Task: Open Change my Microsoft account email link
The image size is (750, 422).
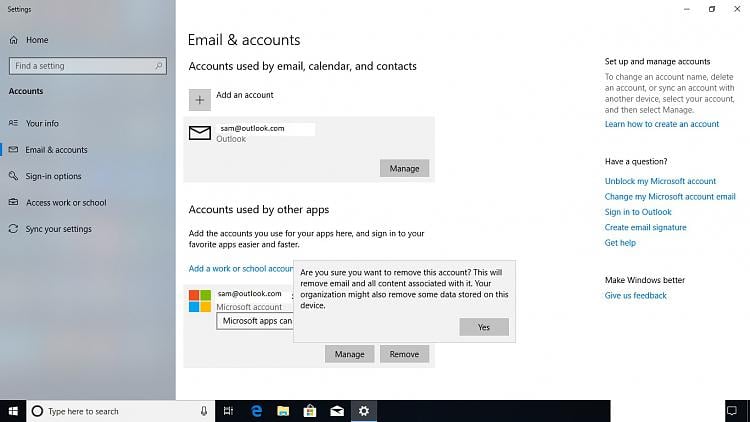Action: pyautogui.click(x=670, y=197)
